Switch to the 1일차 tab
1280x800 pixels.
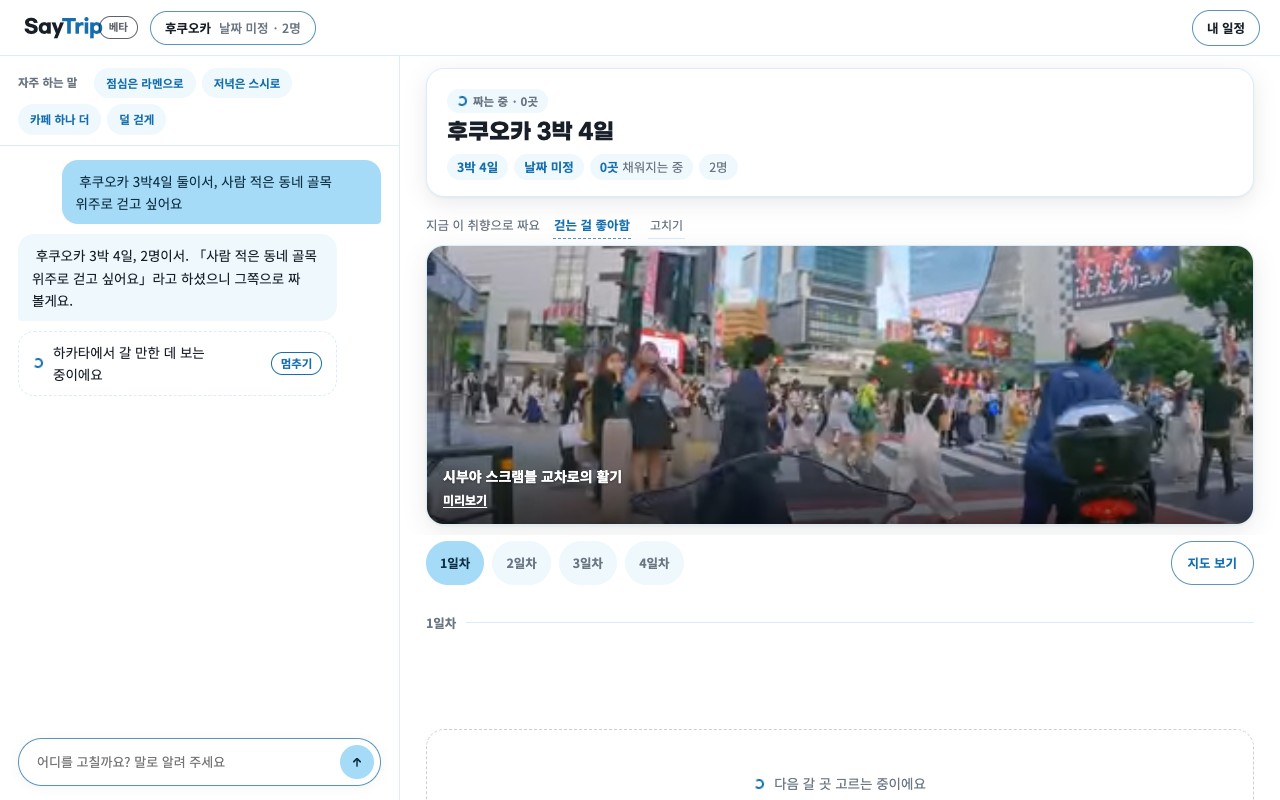click(455, 563)
